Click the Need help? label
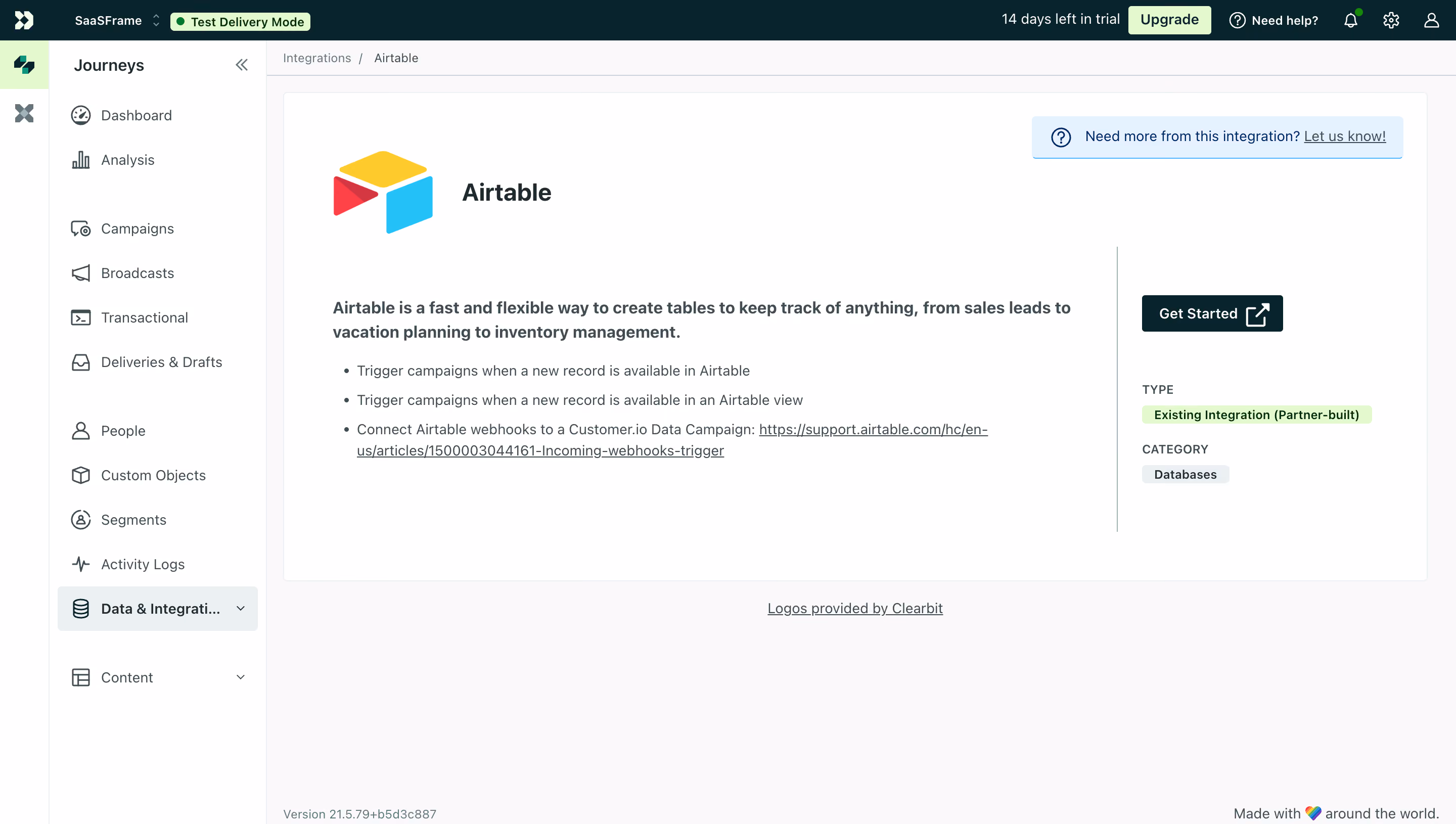 pos(1285,20)
